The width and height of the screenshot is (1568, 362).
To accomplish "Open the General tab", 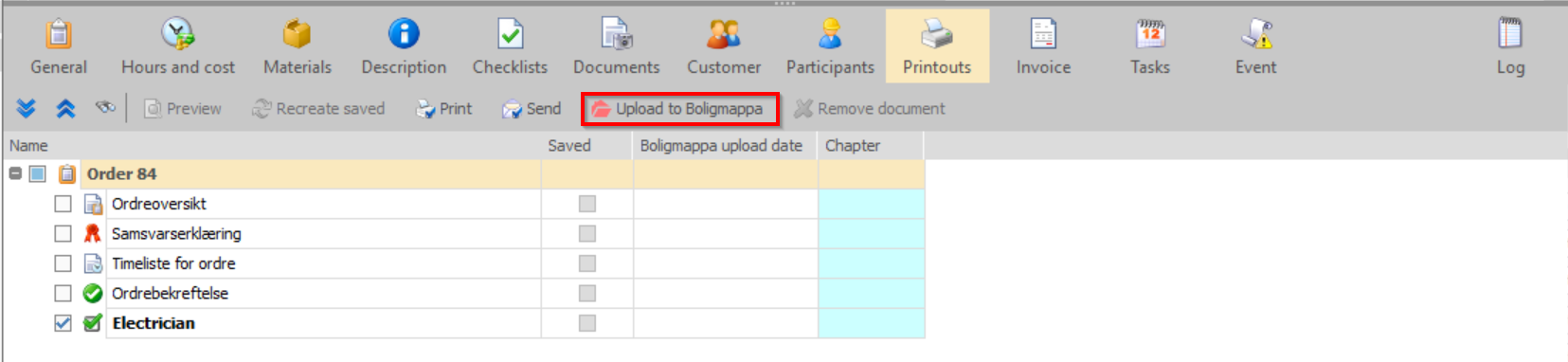I will 59,46.
